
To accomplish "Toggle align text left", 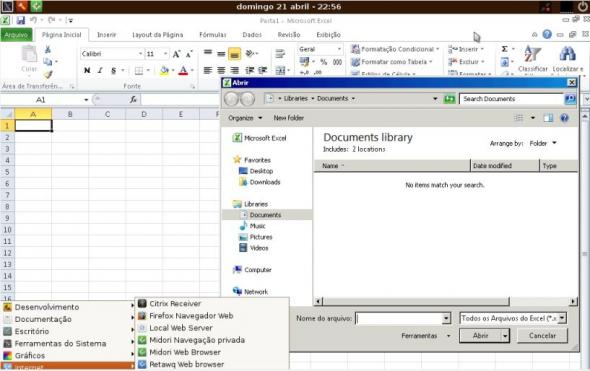I will coord(208,70).
